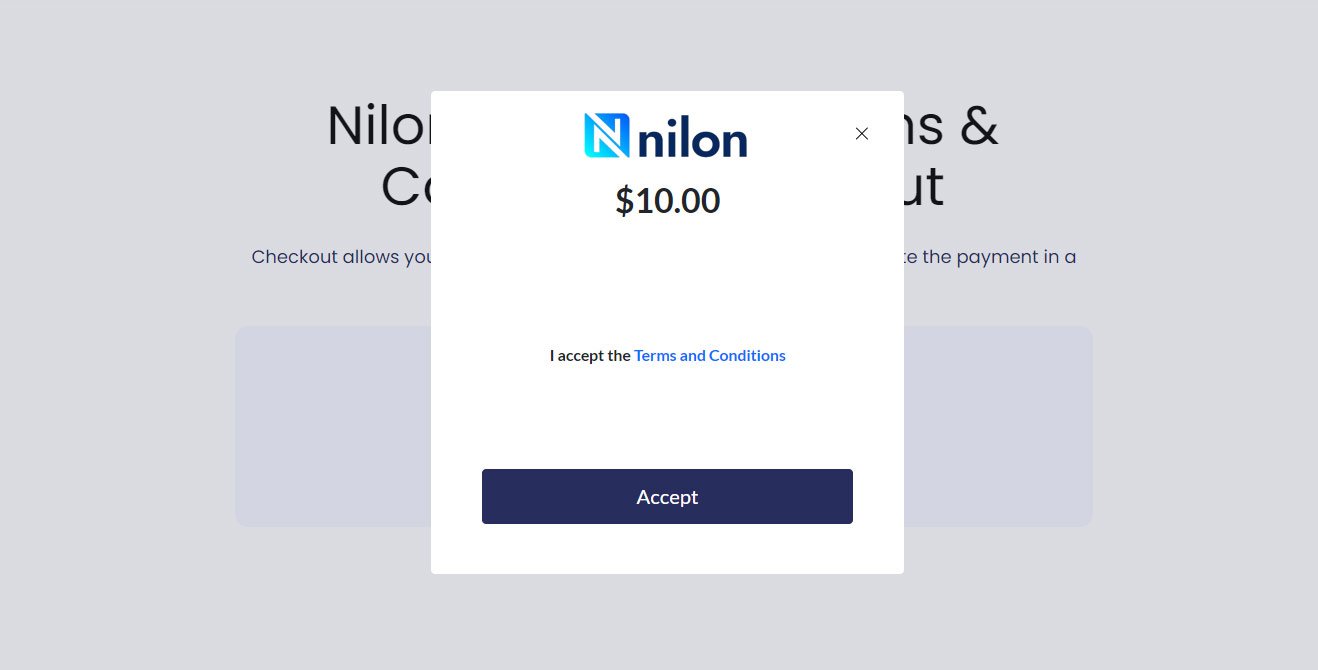Image resolution: width=1318 pixels, height=670 pixels.
Task: Close the Nilon checkout popup
Action: [862, 134]
